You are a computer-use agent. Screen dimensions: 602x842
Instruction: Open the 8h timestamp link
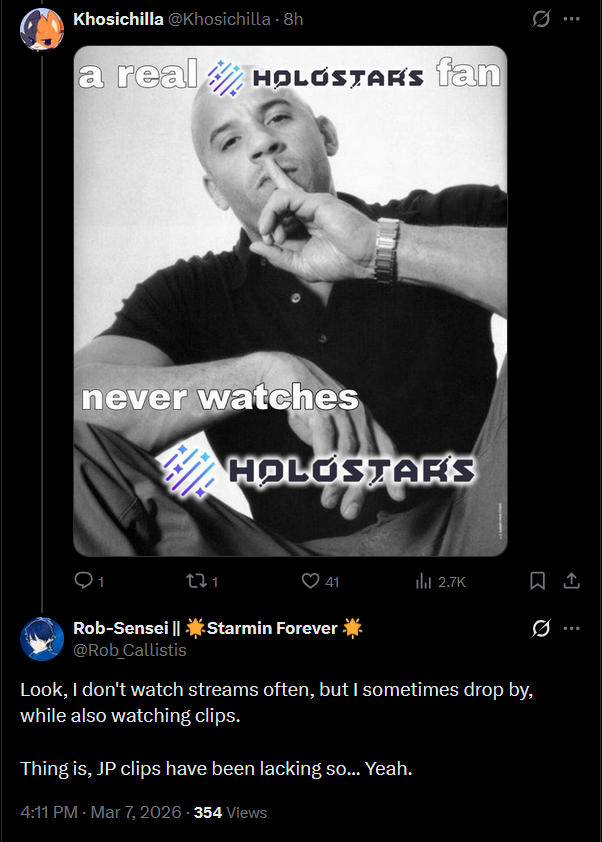pyautogui.click(x=293, y=19)
